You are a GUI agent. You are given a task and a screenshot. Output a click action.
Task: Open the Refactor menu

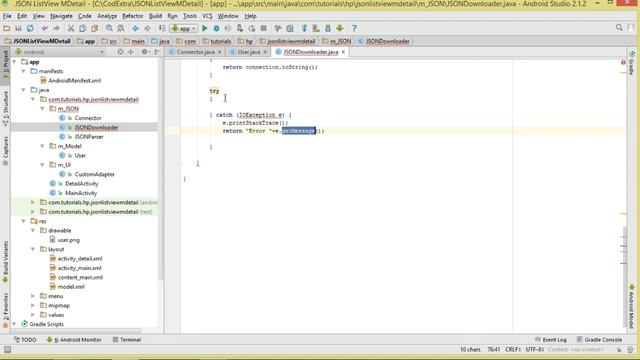[x=133, y=16]
